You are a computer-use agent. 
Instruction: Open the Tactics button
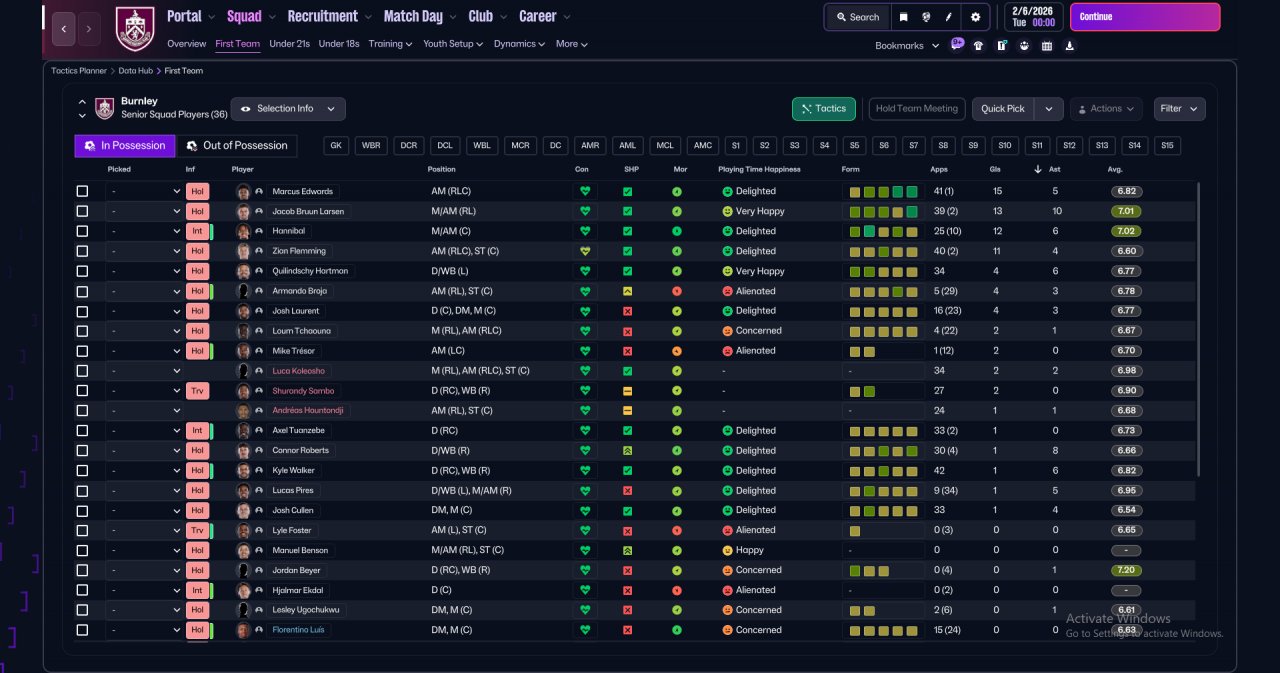tap(824, 108)
